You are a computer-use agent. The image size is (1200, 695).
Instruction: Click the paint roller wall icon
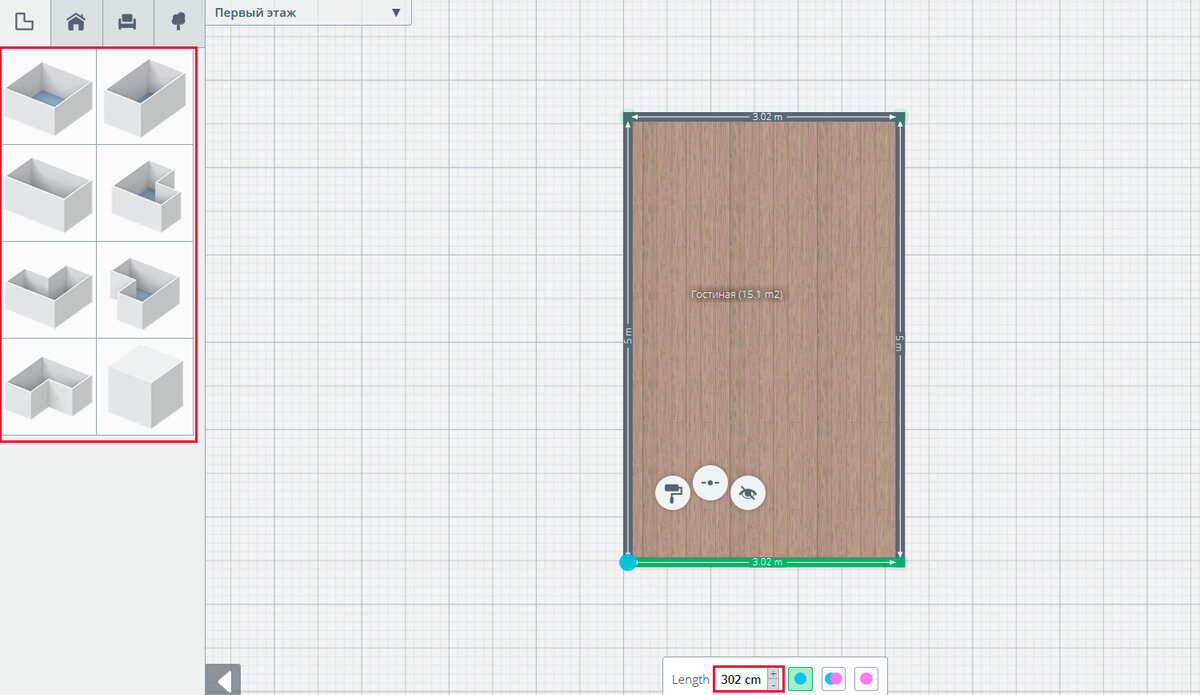click(x=673, y=493)
